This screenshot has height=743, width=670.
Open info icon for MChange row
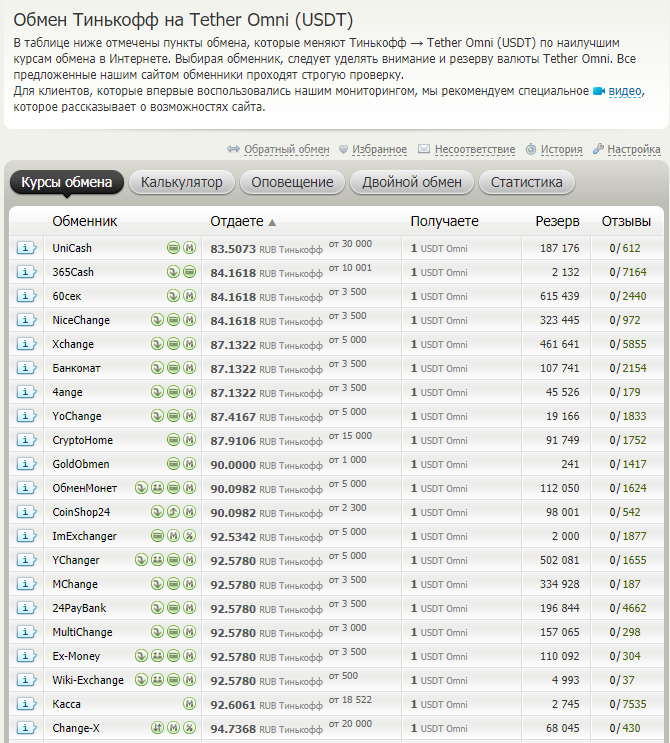point(27,584)
